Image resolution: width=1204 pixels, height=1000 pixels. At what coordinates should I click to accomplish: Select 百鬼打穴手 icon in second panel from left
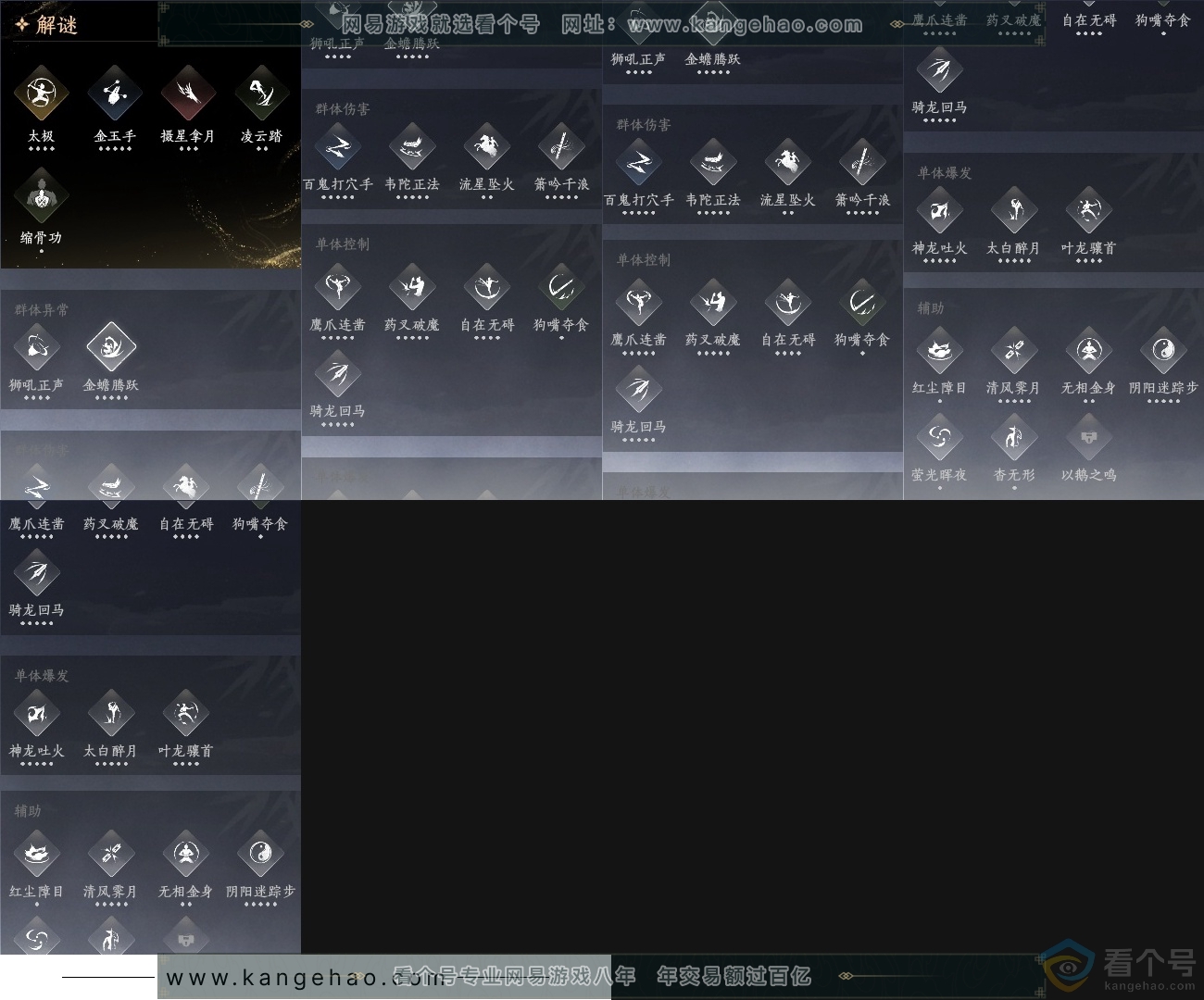338,146
